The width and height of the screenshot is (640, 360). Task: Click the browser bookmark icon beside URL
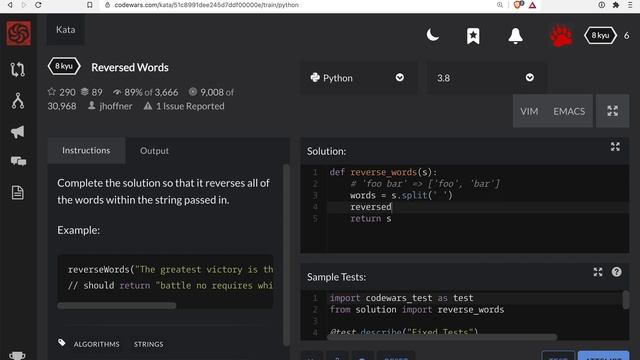click(89, 5)
